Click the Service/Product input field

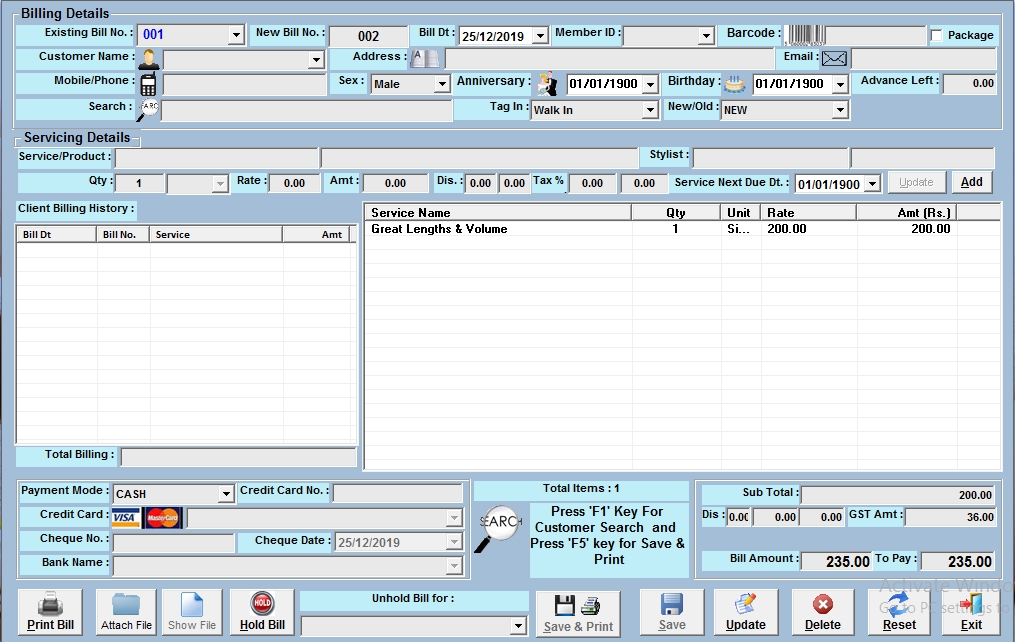click(x=216, y=158)
